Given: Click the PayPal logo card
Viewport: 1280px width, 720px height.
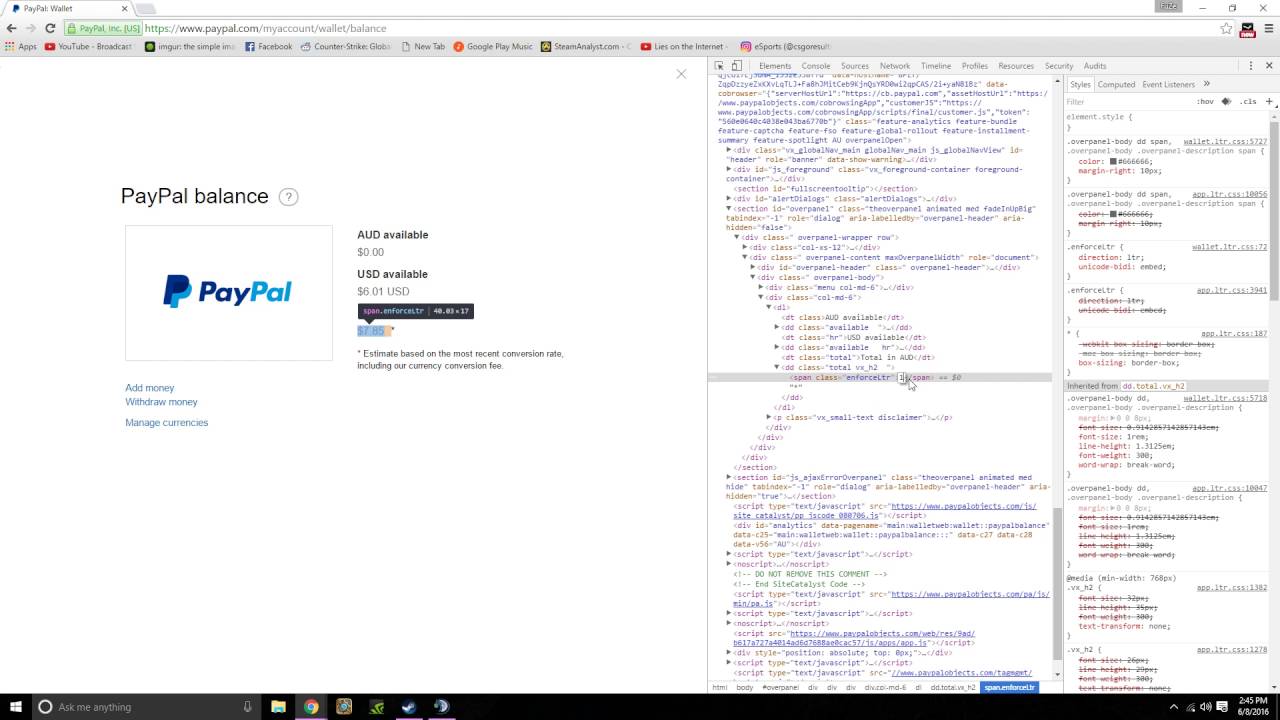Looking at the screenshot, I should point(229,293).
